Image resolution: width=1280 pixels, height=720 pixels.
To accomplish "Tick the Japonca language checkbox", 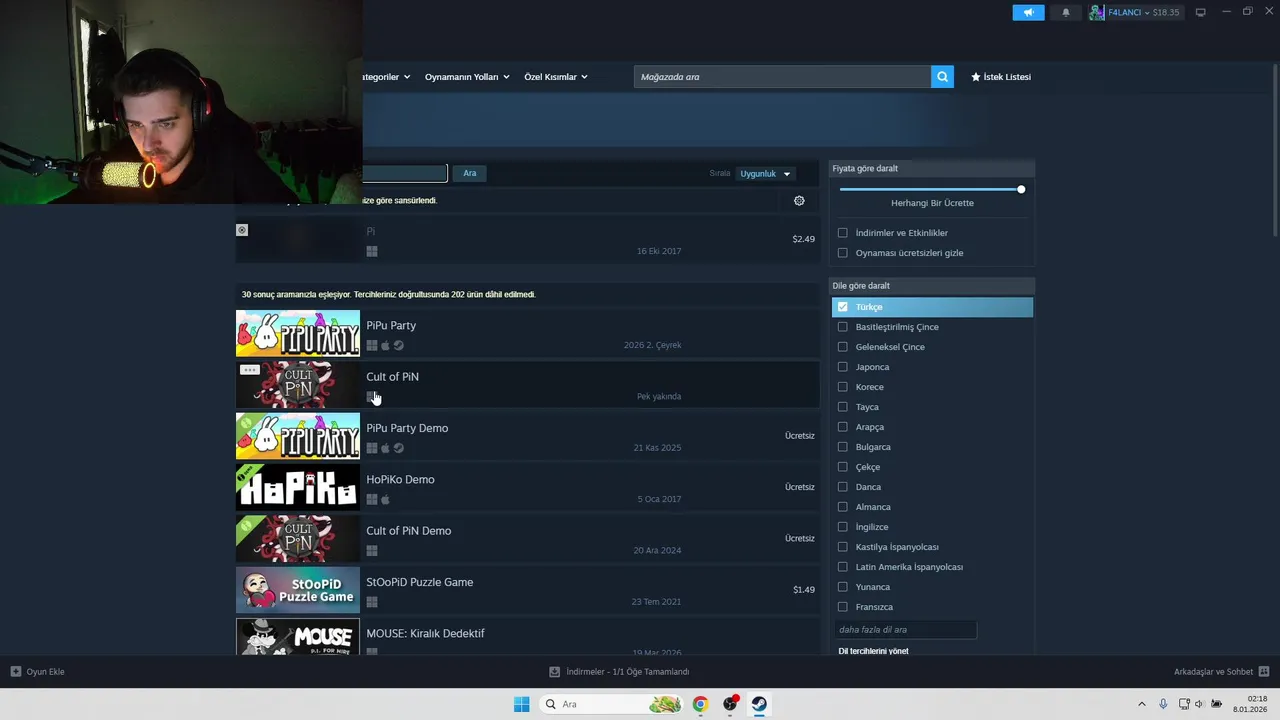I will point(843,367).
